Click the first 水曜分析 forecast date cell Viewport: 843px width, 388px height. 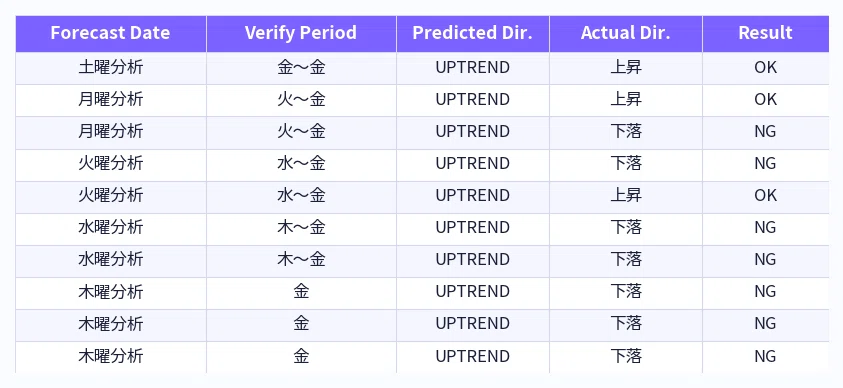click(x=111, y=227)
